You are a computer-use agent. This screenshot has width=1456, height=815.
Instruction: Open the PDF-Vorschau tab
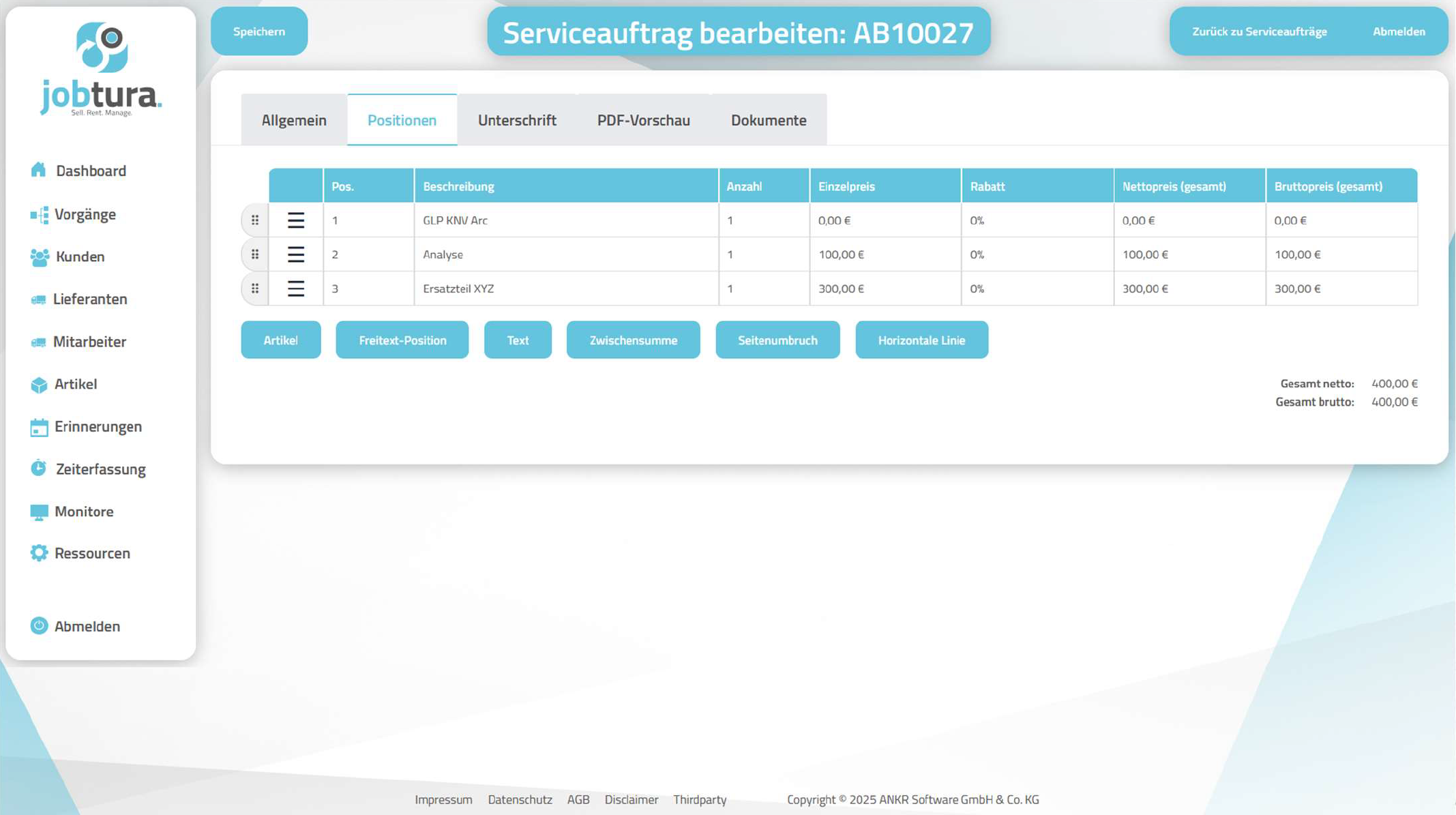pos(643,120)
